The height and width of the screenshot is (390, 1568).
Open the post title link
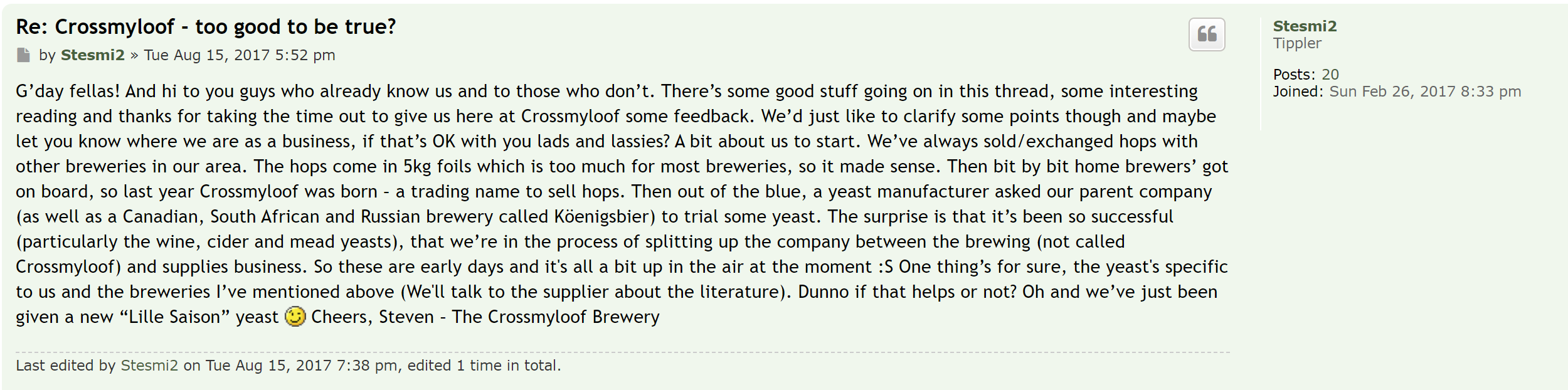point(206,26)
